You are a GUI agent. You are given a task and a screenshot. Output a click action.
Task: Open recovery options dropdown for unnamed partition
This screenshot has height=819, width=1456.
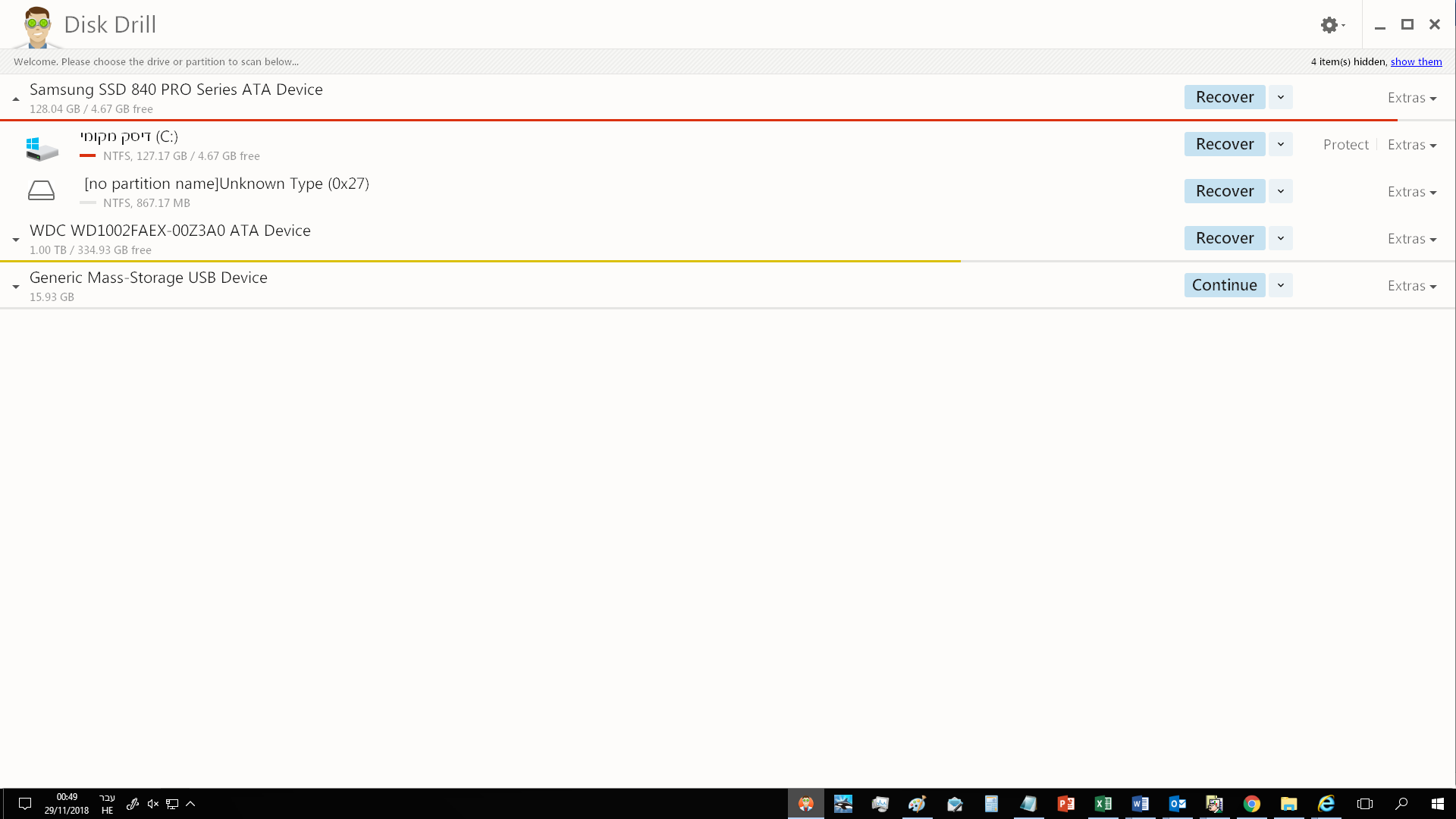click(1281, 191)
